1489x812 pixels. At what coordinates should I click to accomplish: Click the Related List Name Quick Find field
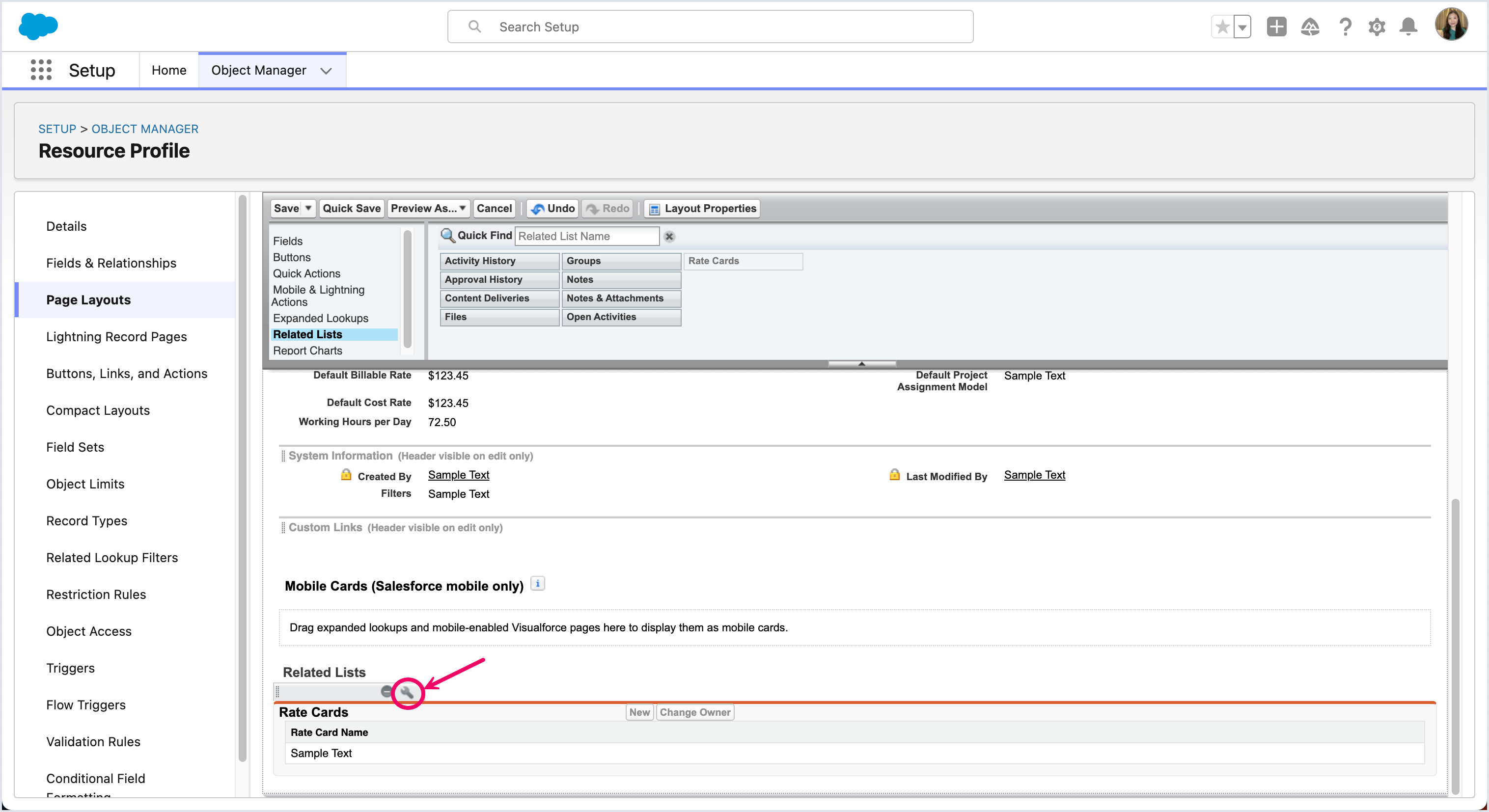(587, 236)
